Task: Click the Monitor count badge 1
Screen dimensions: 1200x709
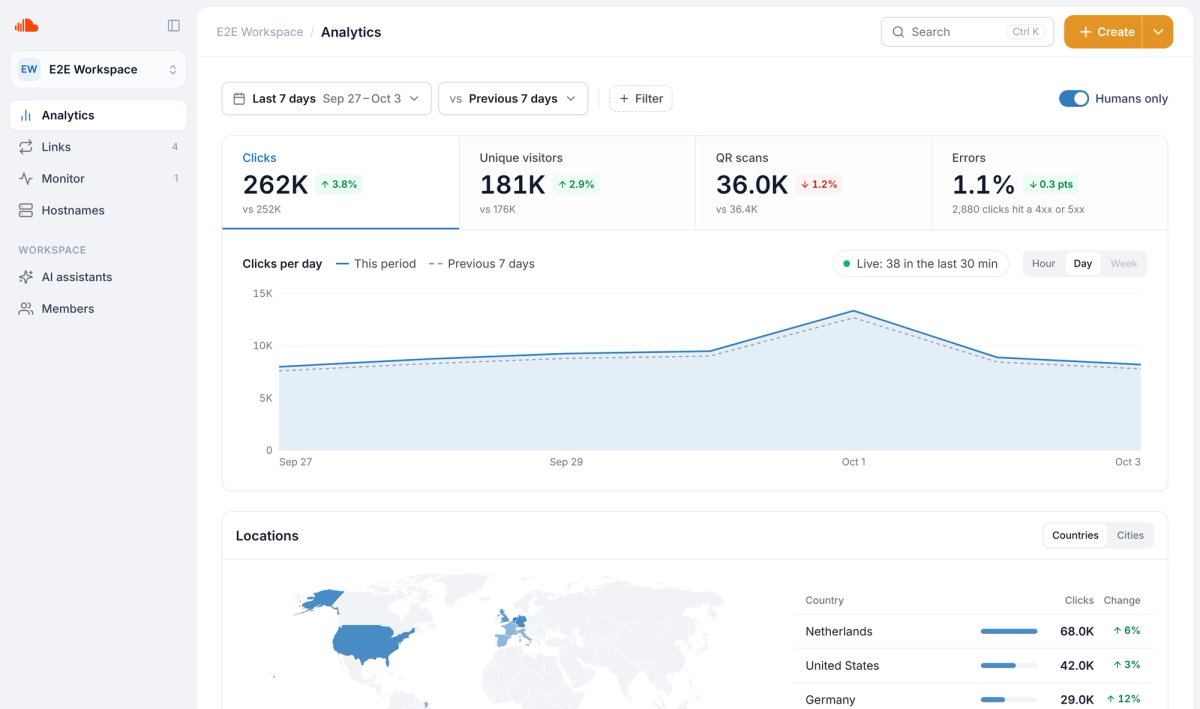Action: point(176,179)
